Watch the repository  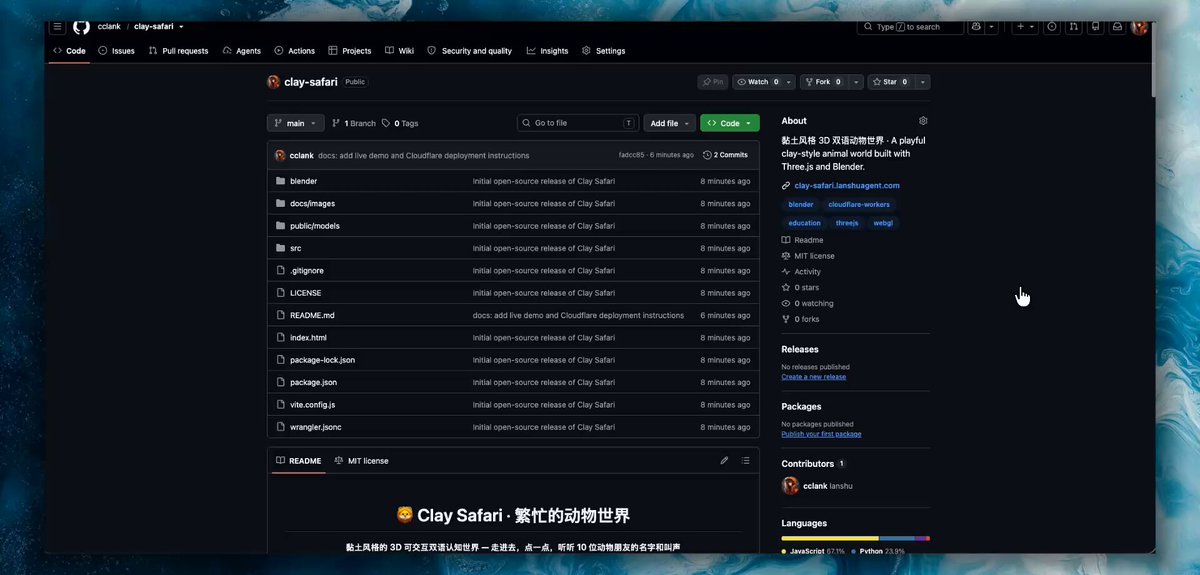[x=758, y=82]
